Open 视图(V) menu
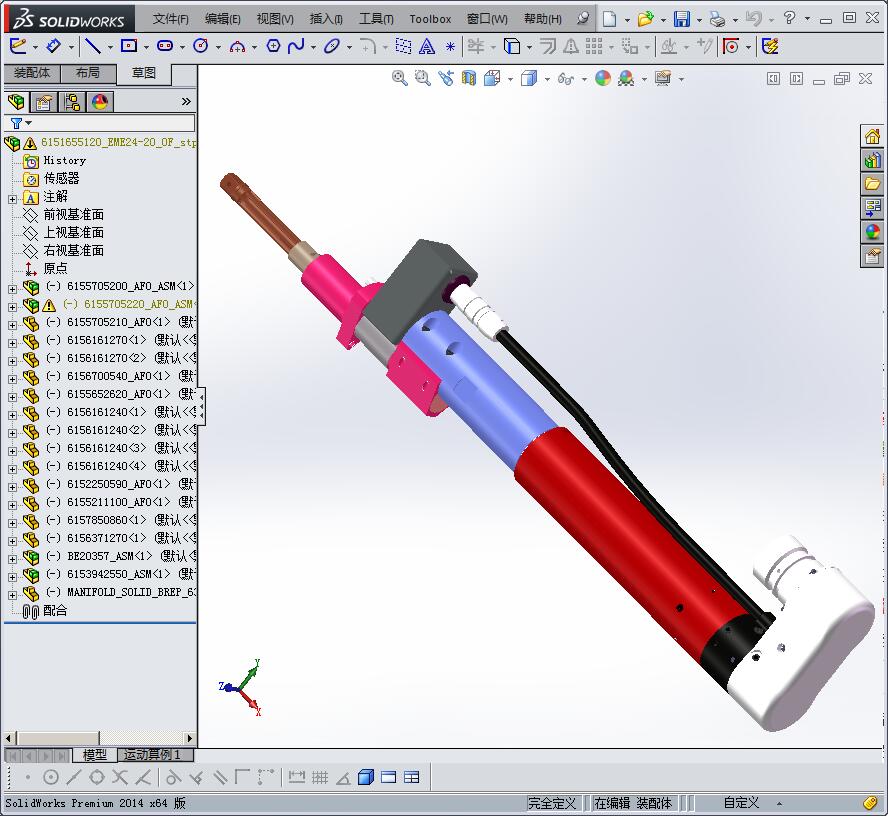This screenshot has height=816, width=888. 275,19
